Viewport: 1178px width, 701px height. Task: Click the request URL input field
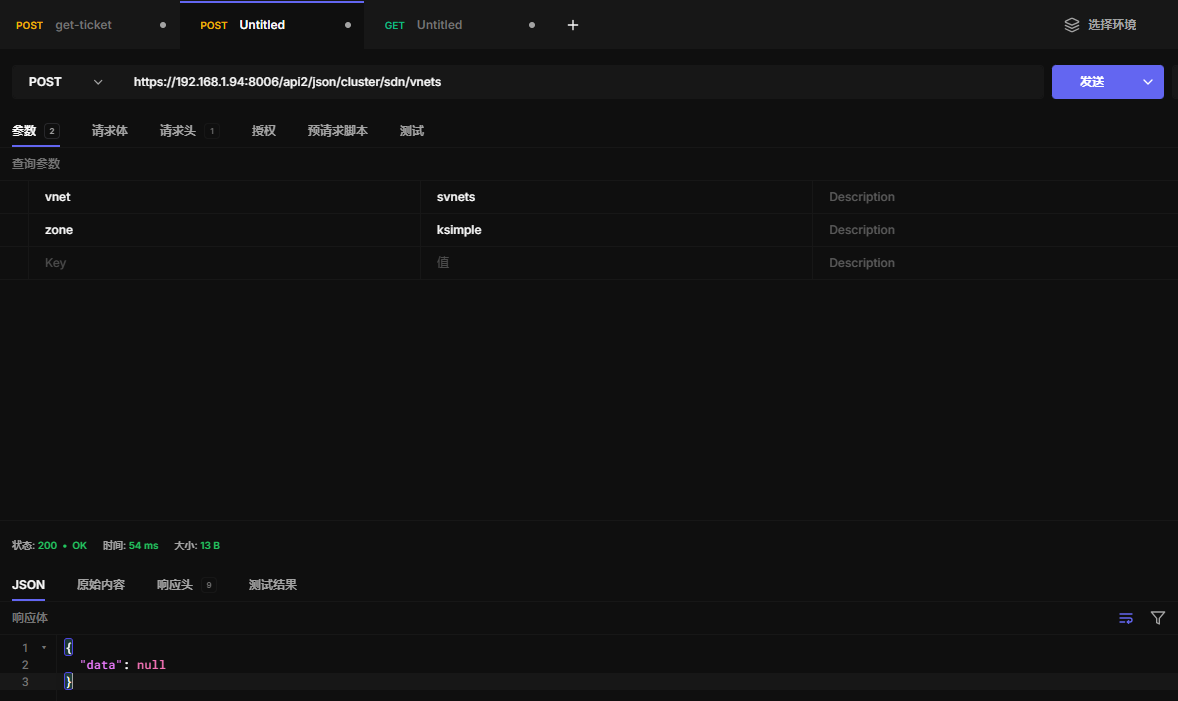point(580,82)
